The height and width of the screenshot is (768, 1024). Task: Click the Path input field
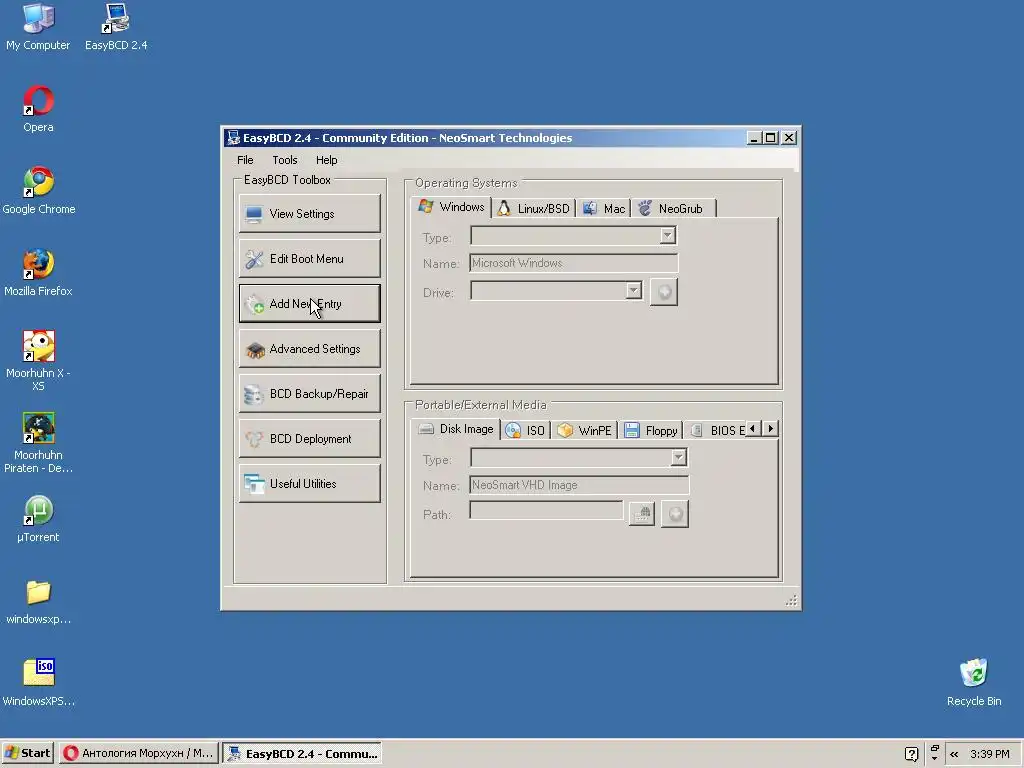[547, 511]
